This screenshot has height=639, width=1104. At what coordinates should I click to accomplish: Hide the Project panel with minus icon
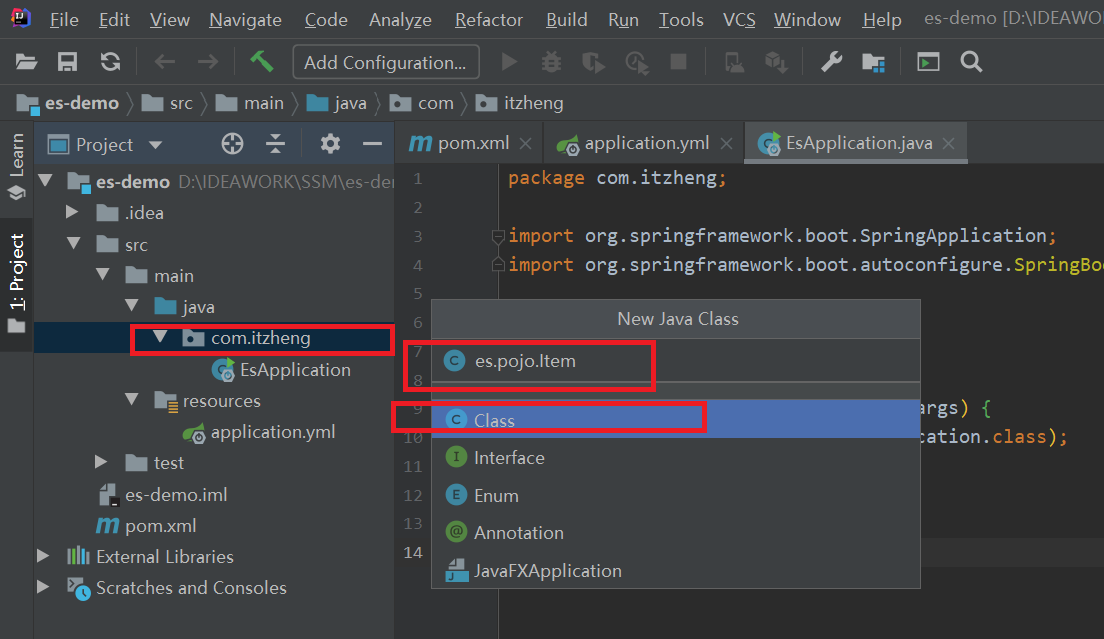coord(372,144)
